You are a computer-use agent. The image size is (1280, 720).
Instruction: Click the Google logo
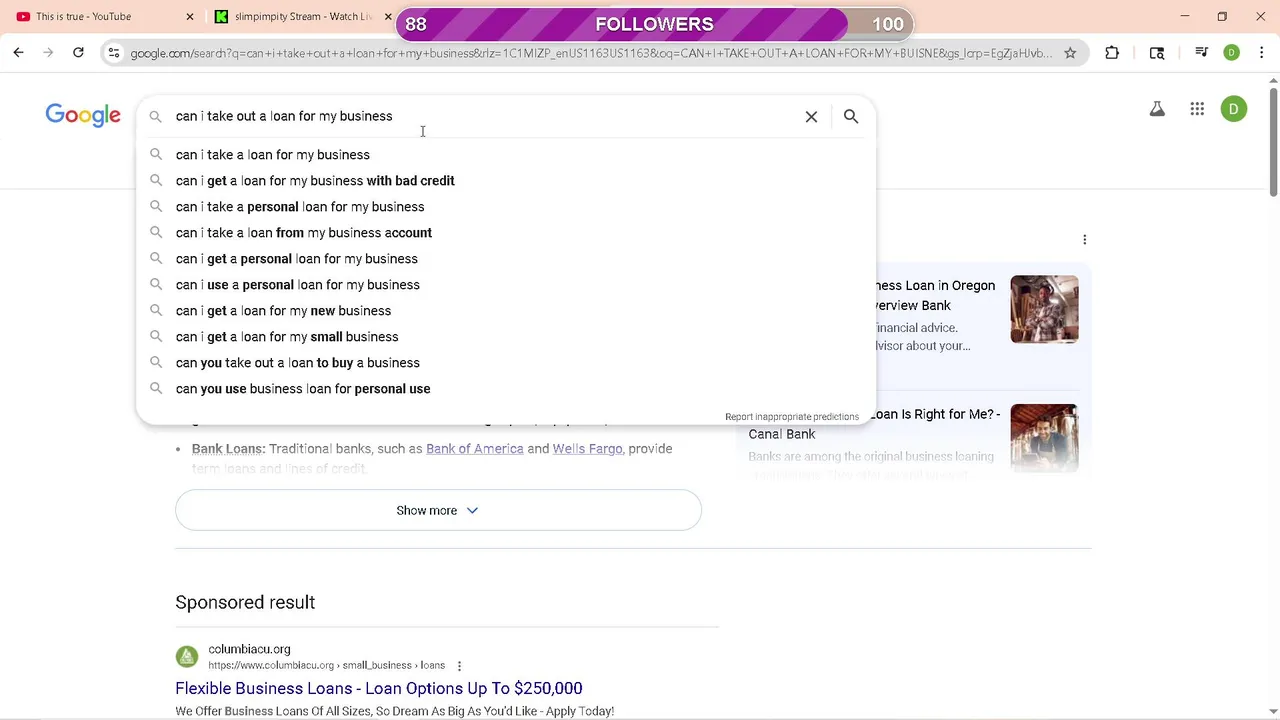[83, 115]
